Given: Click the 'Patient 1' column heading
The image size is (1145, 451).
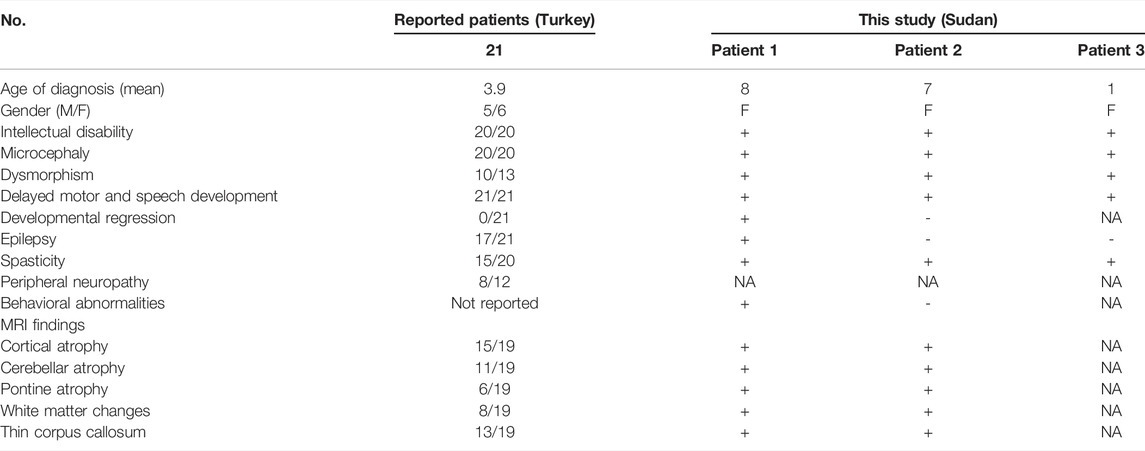Looking at the screenshot, I should tap(745, 50).
